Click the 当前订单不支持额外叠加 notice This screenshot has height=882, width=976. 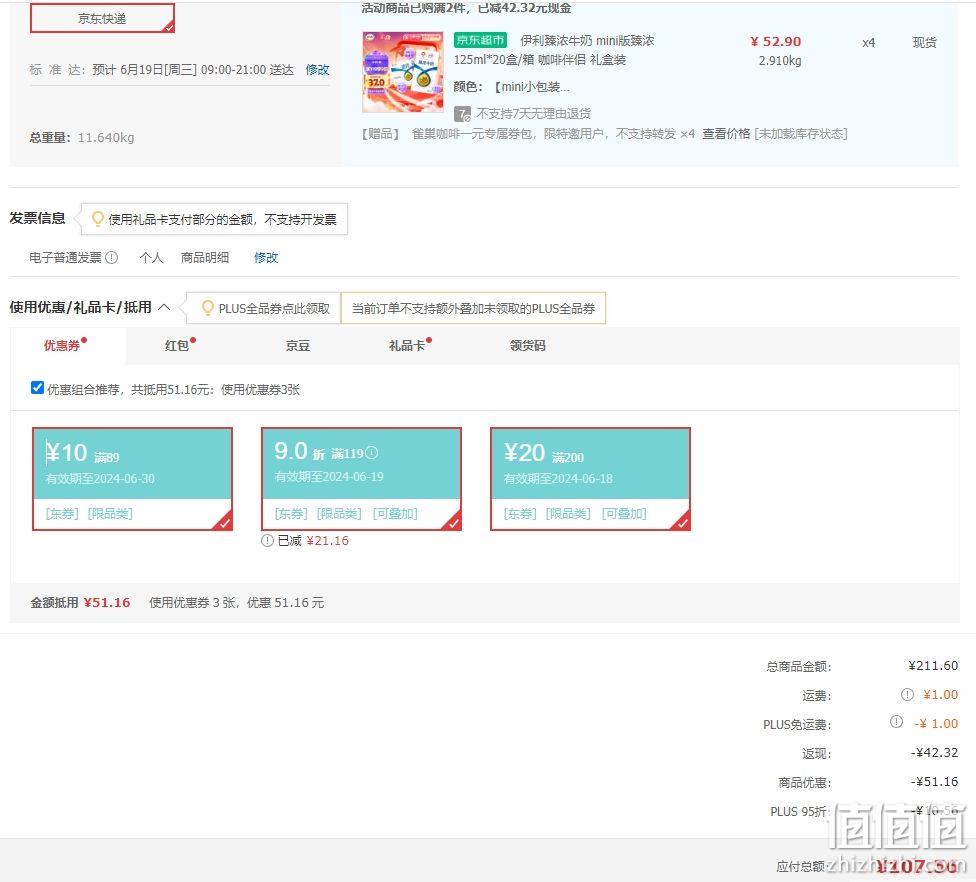click(x=473, y=308)
